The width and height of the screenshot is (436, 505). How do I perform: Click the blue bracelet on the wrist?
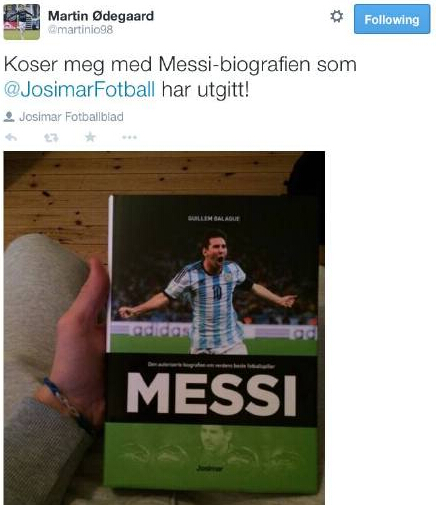[x=65, y=405]
